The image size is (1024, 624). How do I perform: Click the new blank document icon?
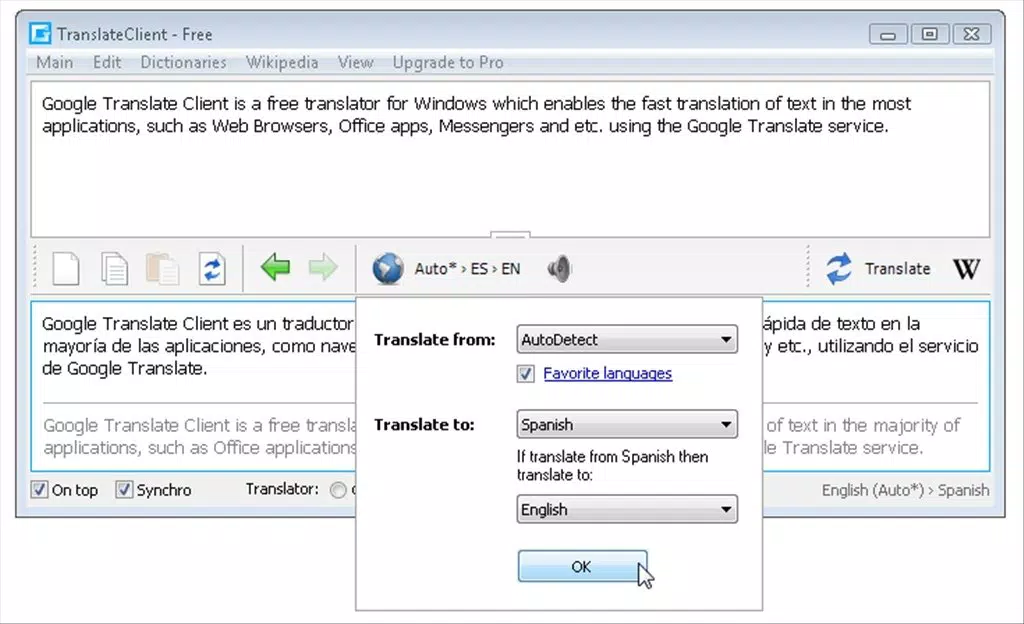(x=66, y=268)
